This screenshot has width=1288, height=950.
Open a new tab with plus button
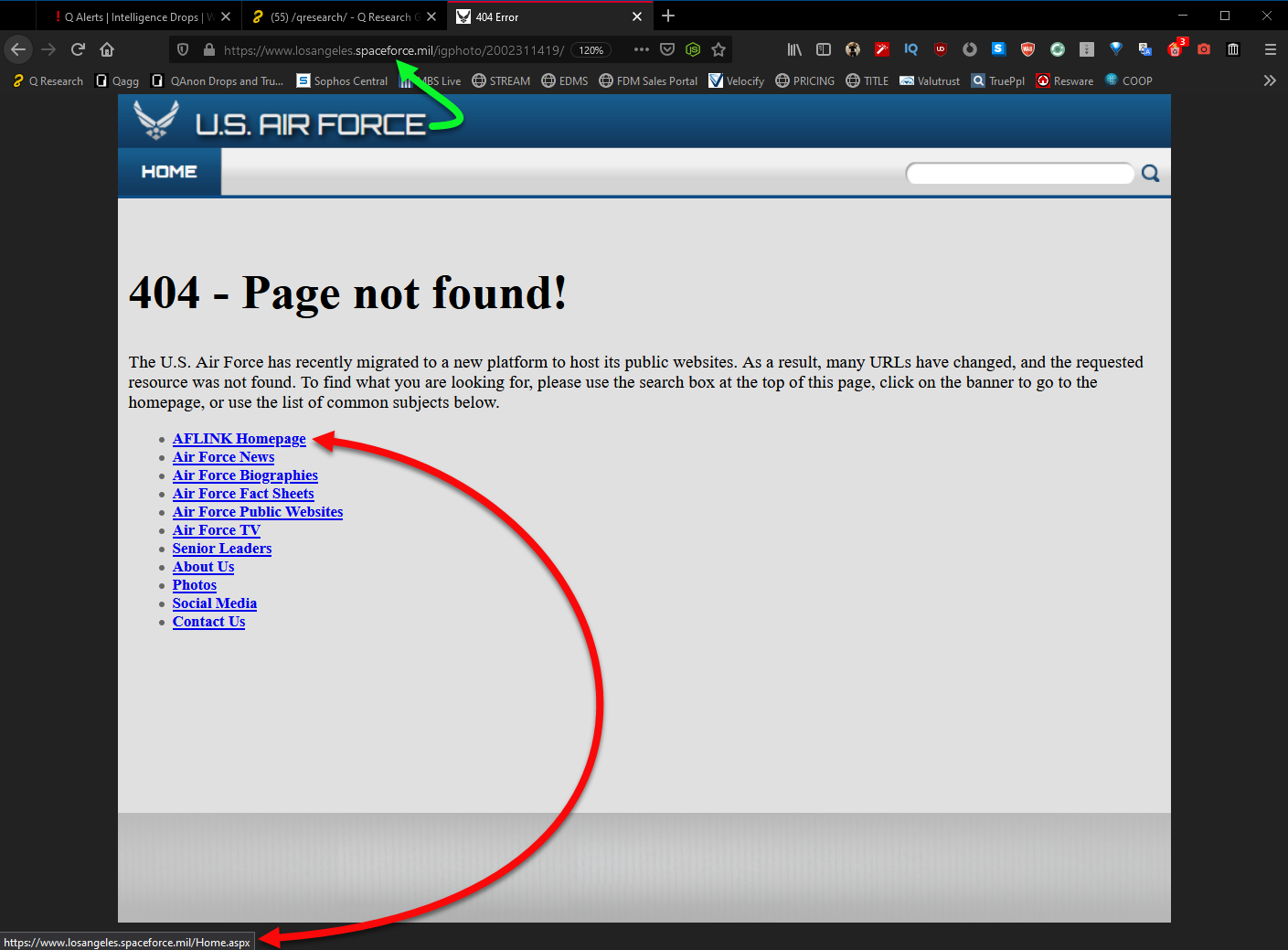(668, 16)
